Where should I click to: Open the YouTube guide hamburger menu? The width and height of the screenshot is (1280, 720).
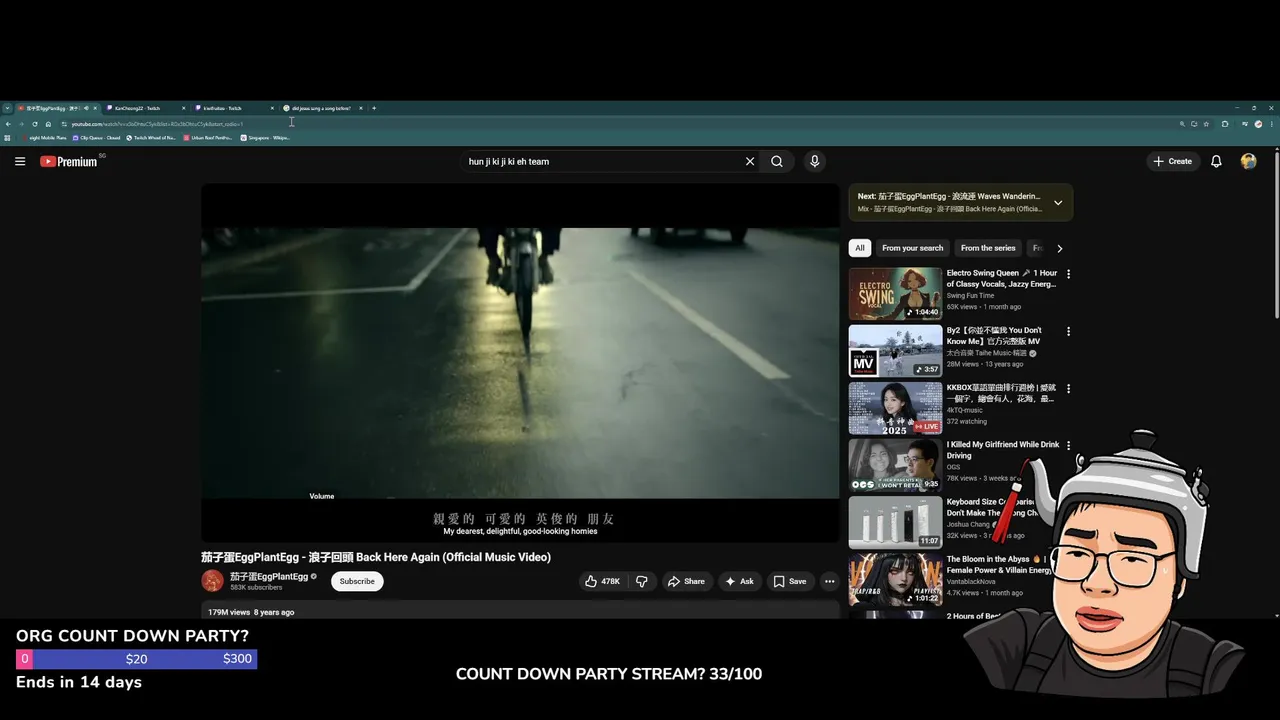pos(20,161)
